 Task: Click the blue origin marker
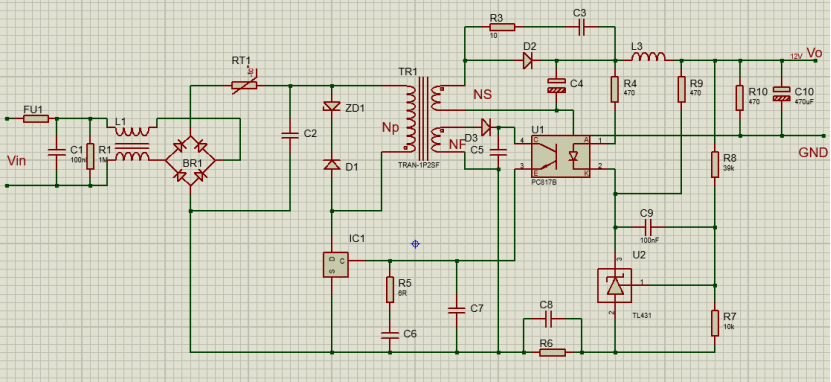(416, 244)
